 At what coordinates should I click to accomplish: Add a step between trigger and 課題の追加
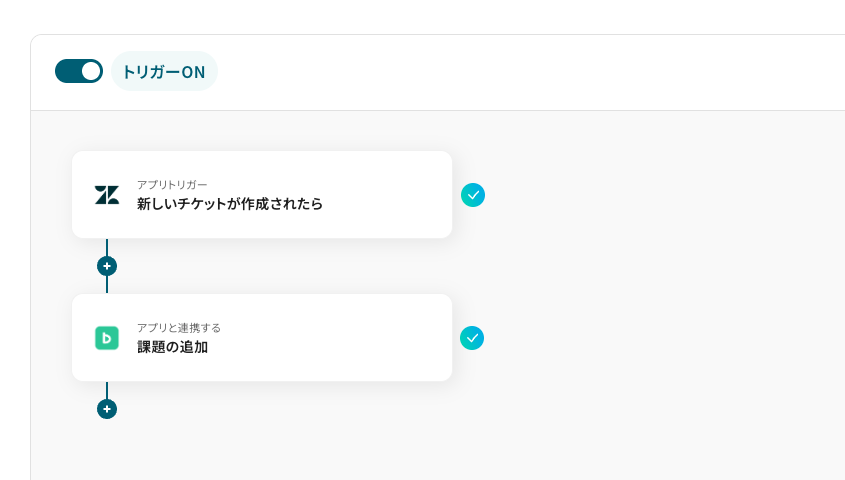click(107, 266)
